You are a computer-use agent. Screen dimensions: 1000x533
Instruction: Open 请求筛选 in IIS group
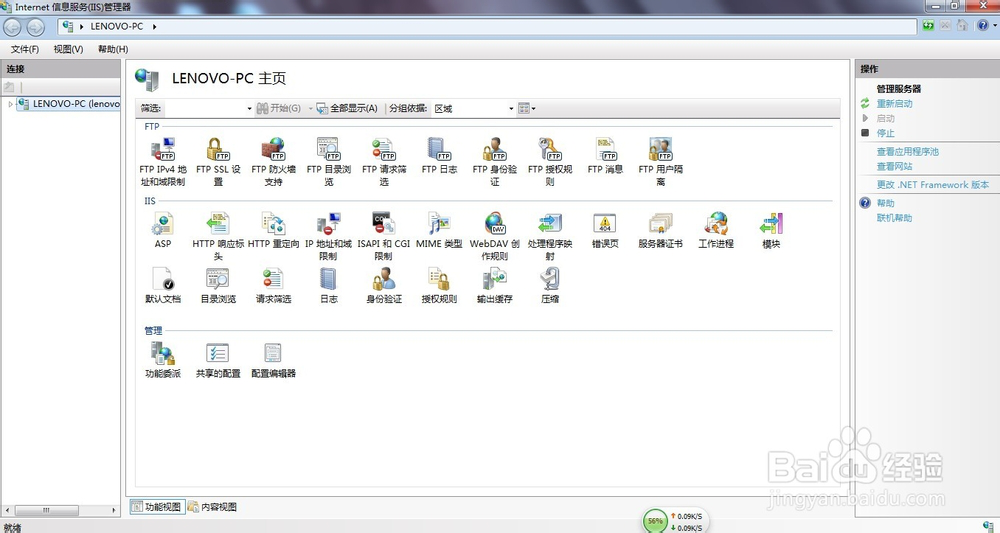point(274,285)
